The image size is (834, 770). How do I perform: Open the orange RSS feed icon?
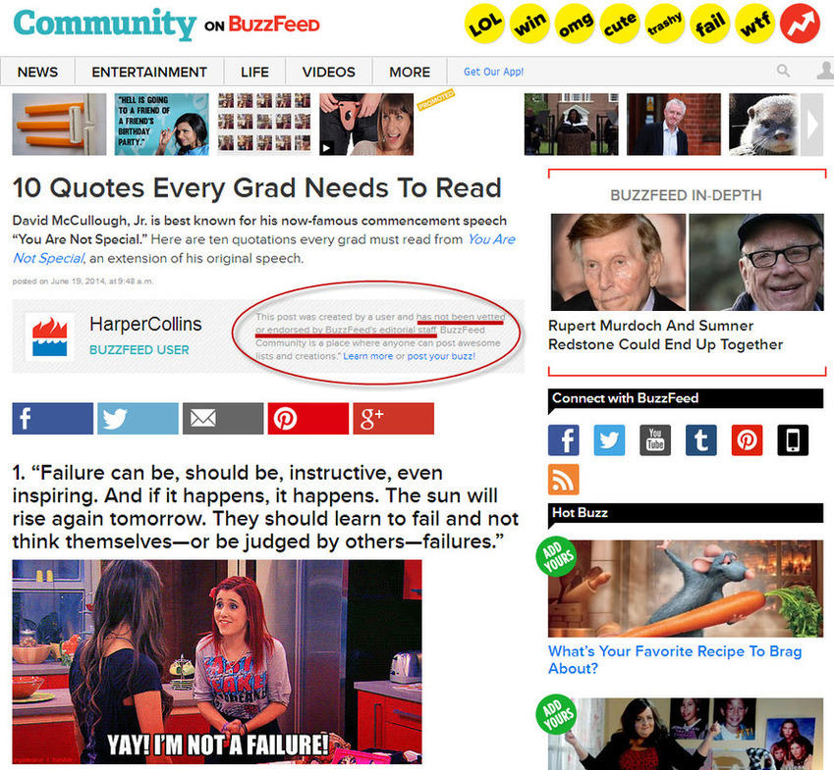pos(564,480)
